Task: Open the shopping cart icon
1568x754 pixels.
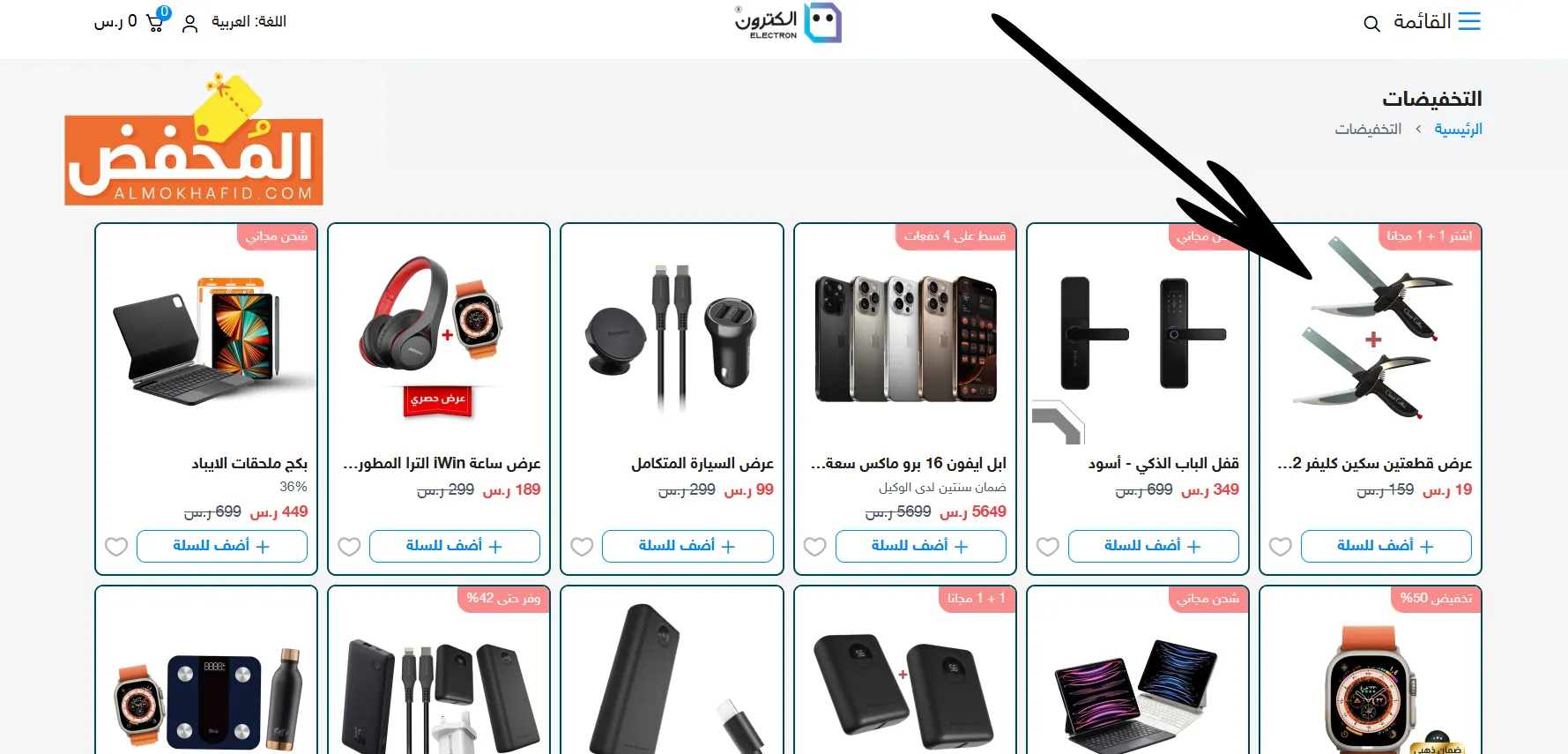Action: click(155, 23)
